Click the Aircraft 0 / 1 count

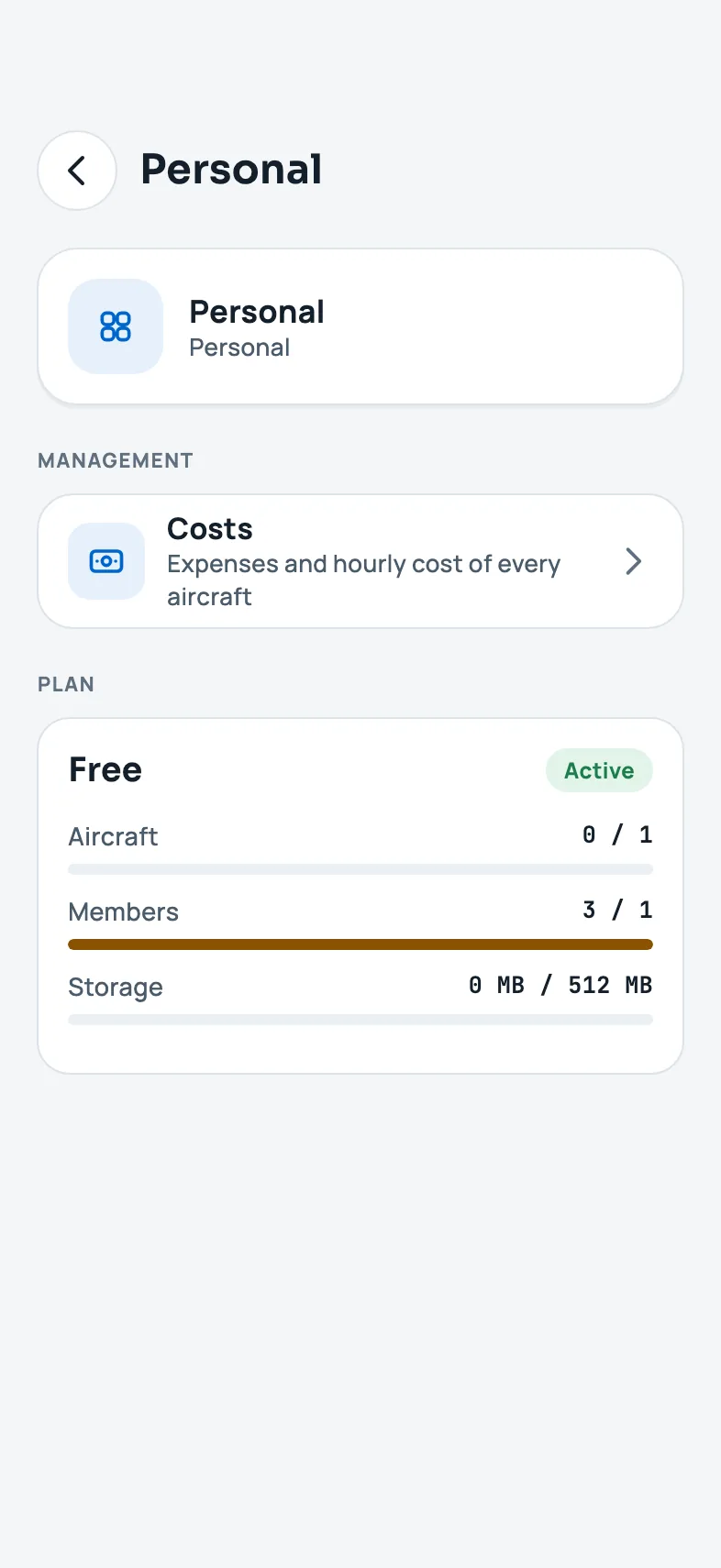617,834
